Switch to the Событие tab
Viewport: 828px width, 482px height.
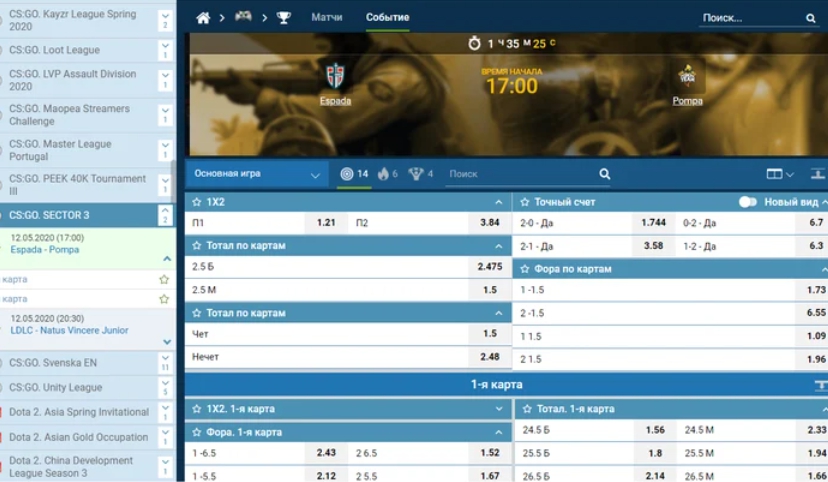[x=387, y=18]
